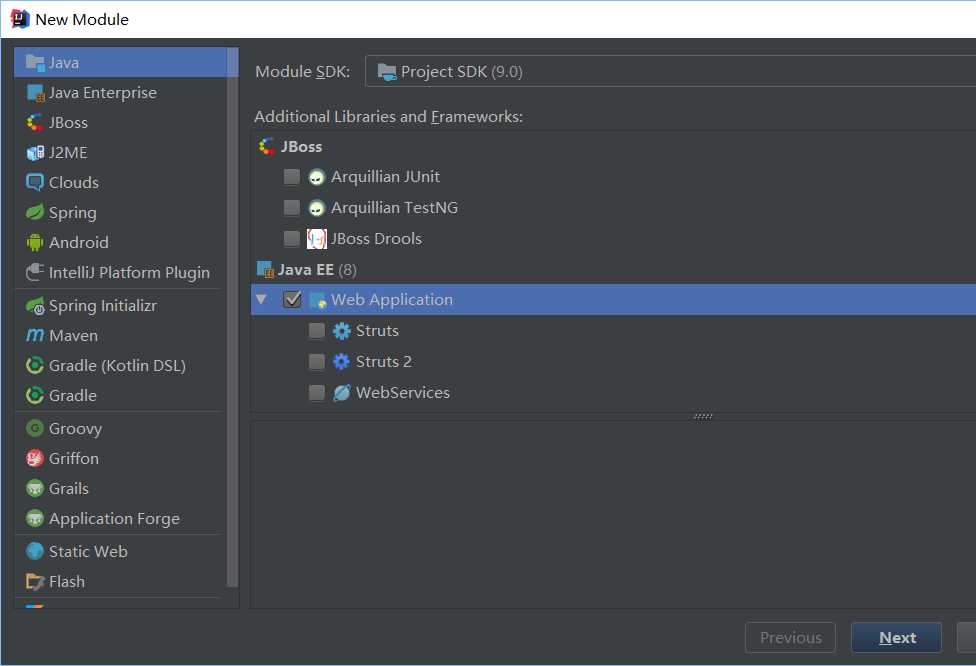Click the Web Application framework icon
Viewport: 976px width, 666px height.
point(318,300)
